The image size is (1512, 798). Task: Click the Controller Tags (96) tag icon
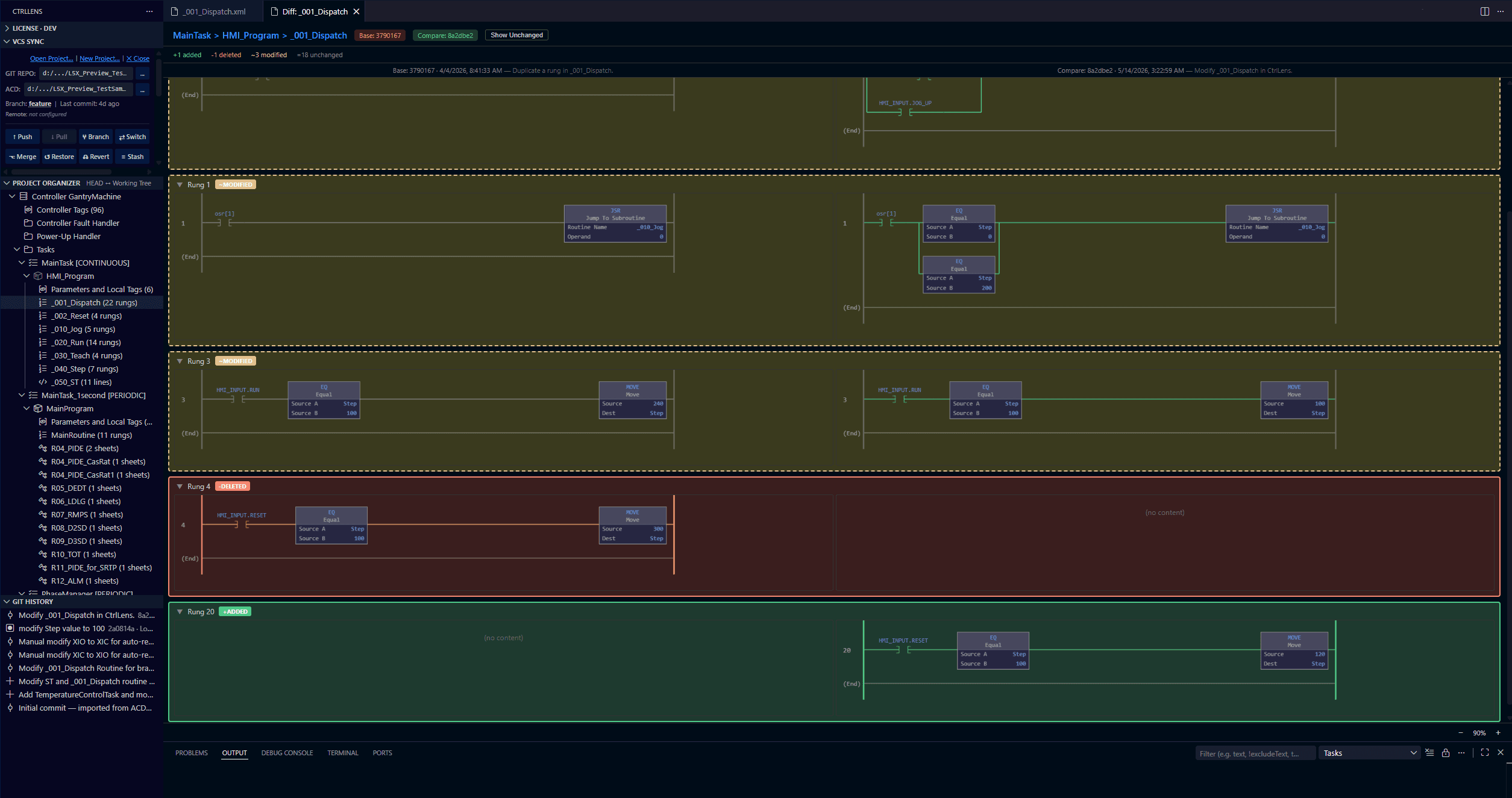[x=28, y=210]
